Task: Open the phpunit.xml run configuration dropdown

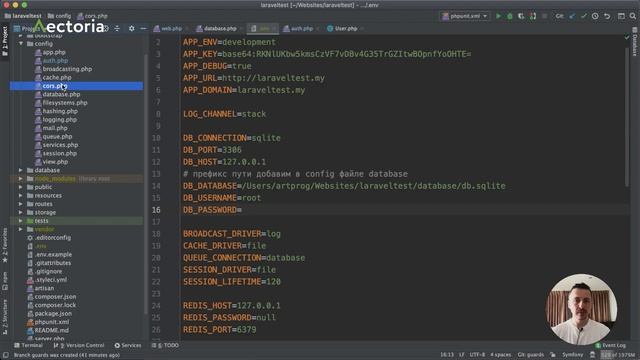Action: point(465,16)
